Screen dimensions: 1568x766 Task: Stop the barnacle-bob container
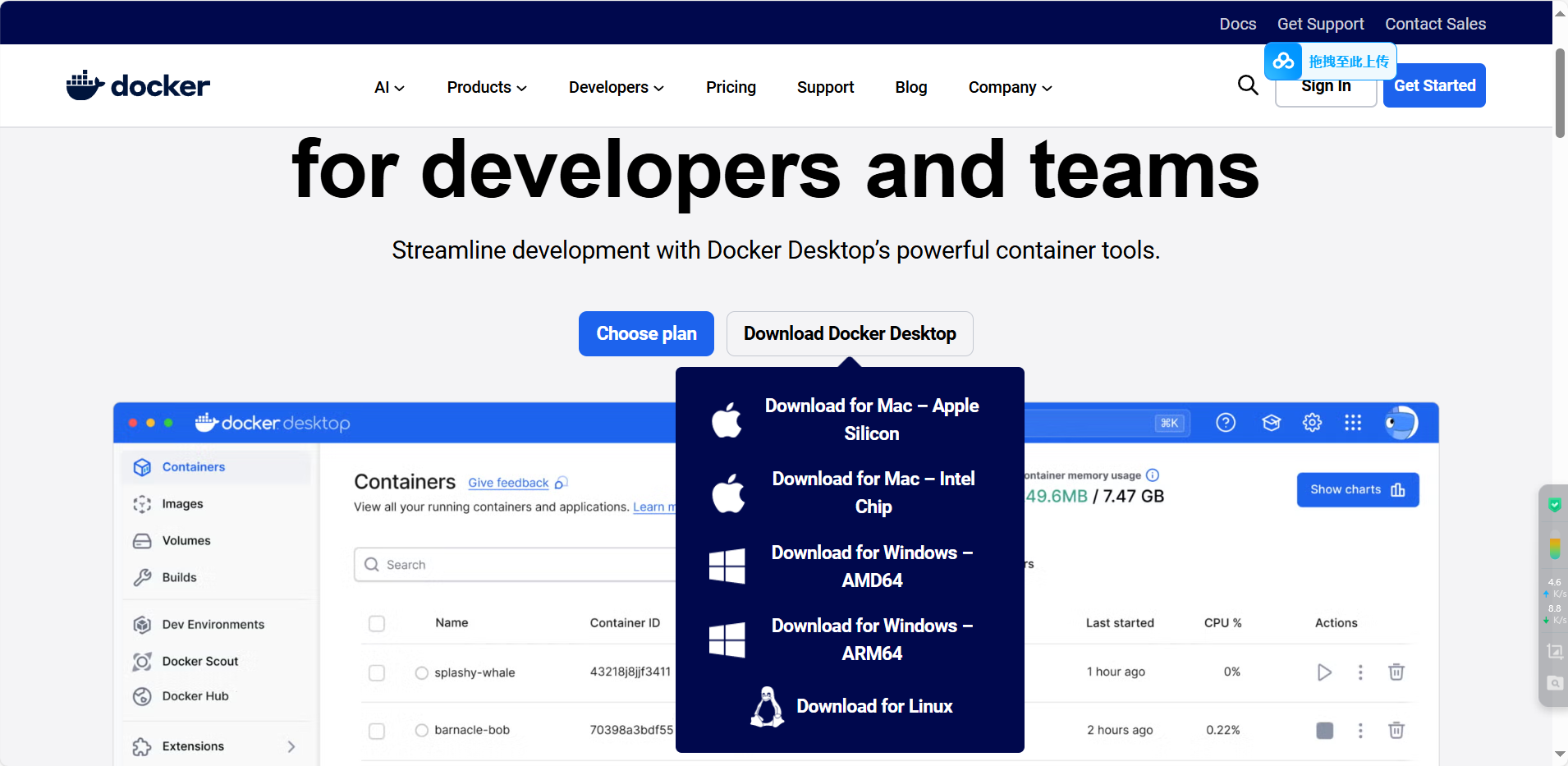click(1325, 731)
